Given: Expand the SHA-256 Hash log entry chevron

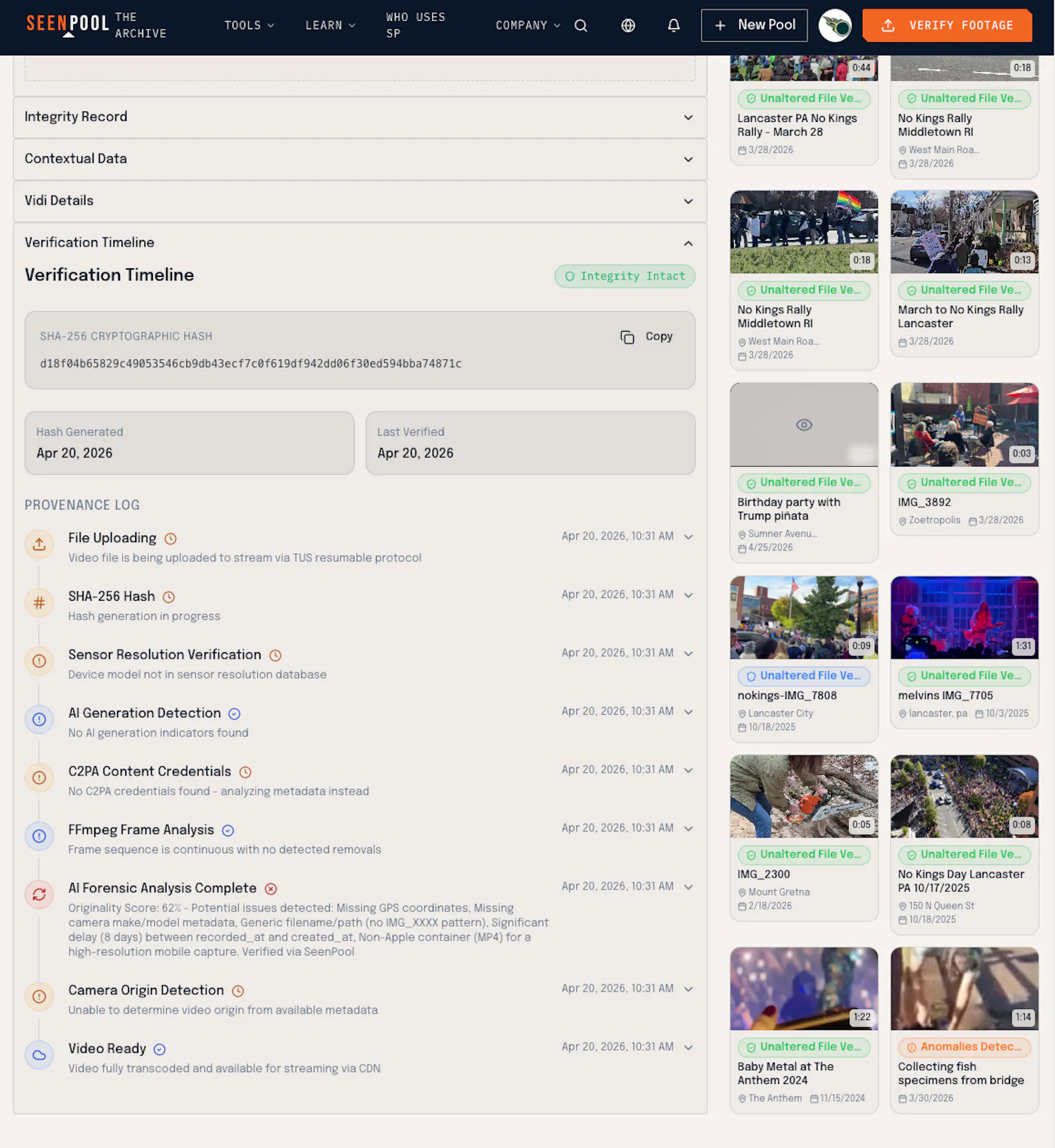Looking at the screenshot, I should 688,595.
